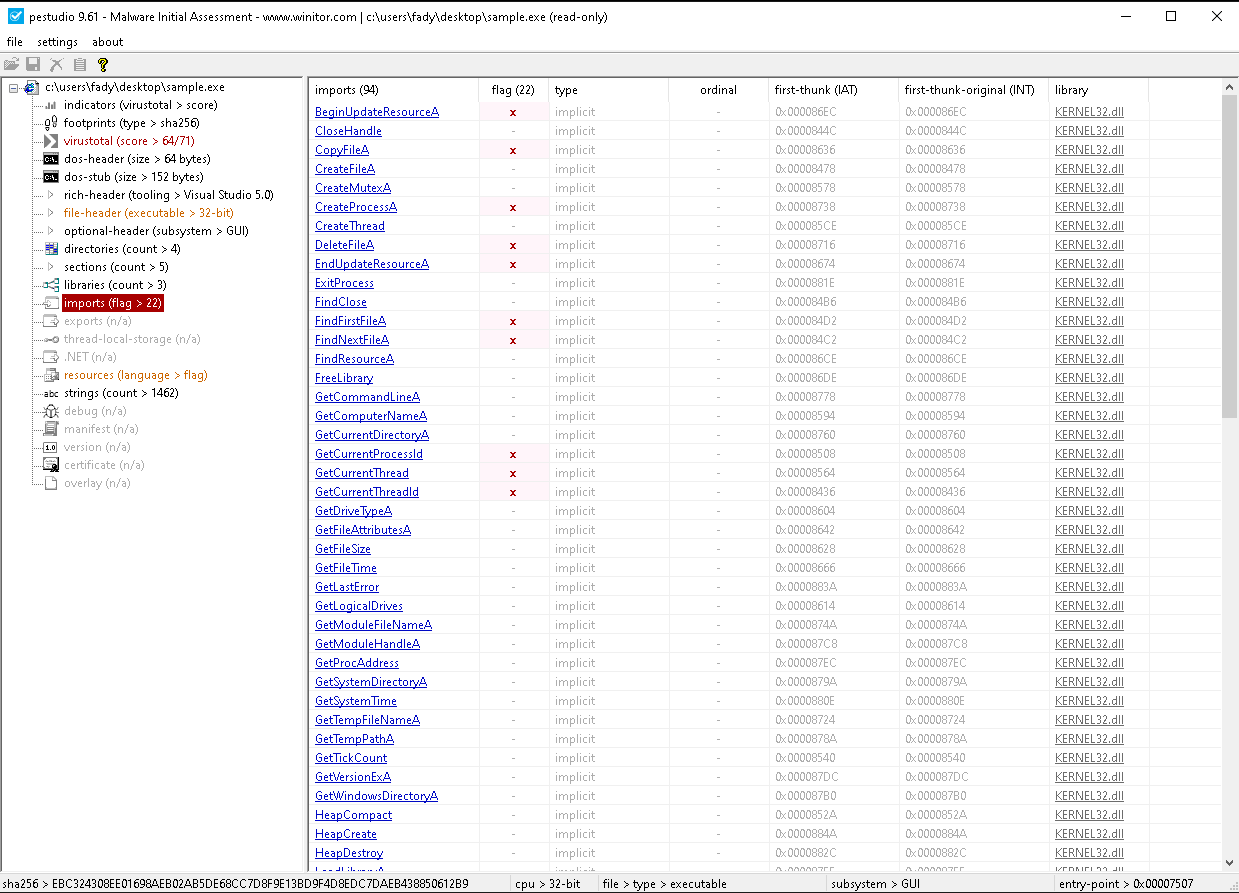1239x893 pixels.
Task: Click the footprints icon in tree
Action: 51,123
